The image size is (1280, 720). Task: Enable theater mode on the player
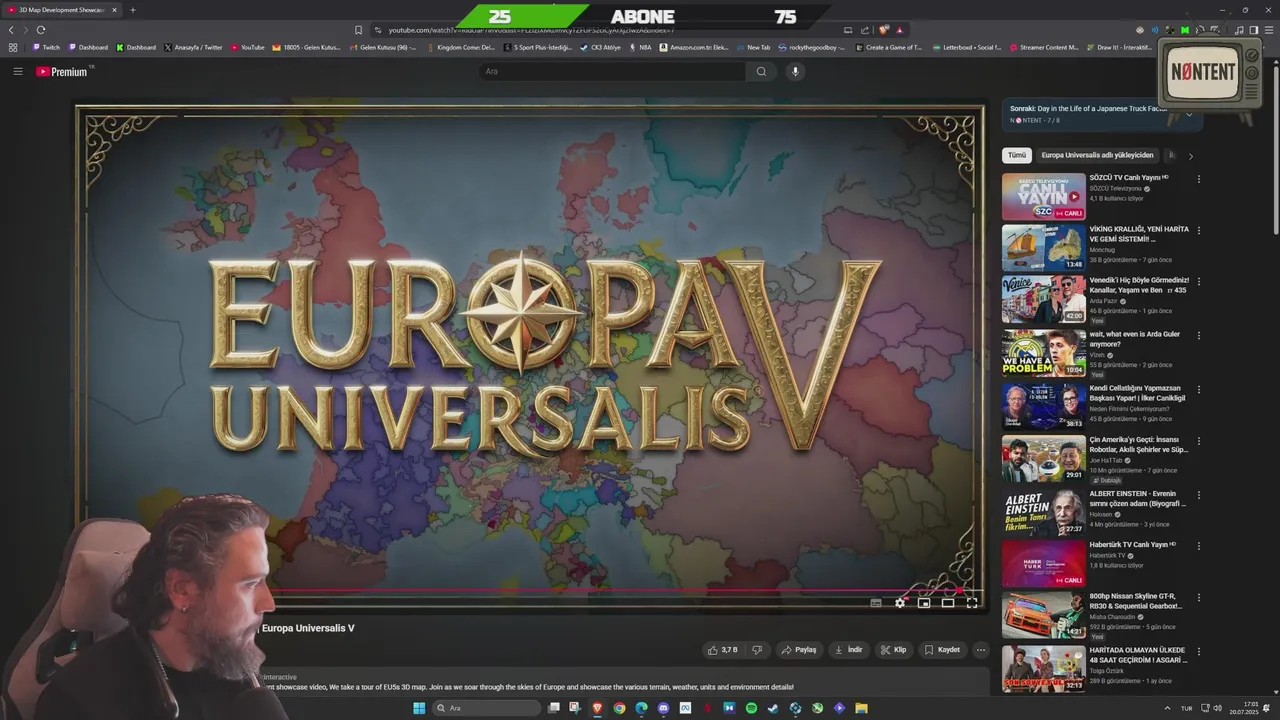click(x=948, y=602)
